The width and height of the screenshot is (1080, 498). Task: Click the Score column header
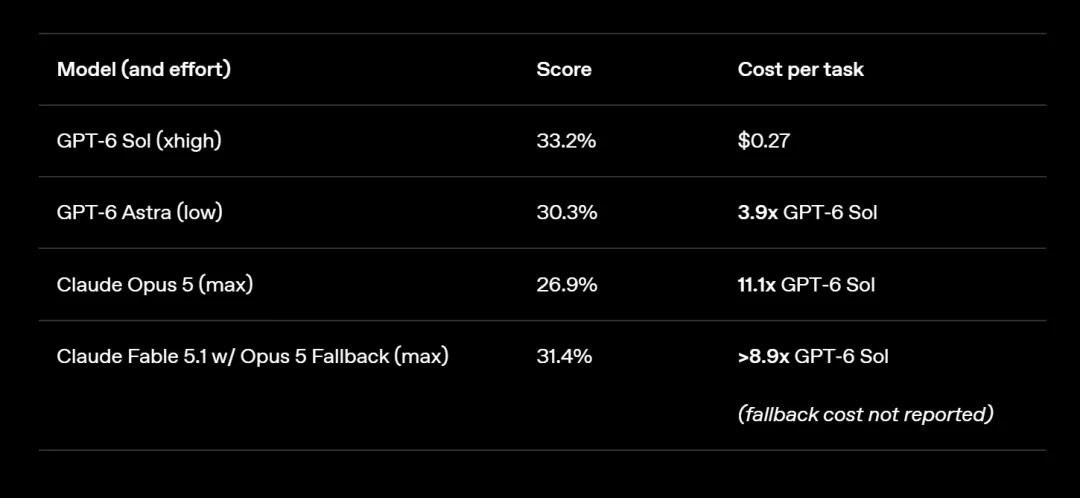tap(563, 70)
